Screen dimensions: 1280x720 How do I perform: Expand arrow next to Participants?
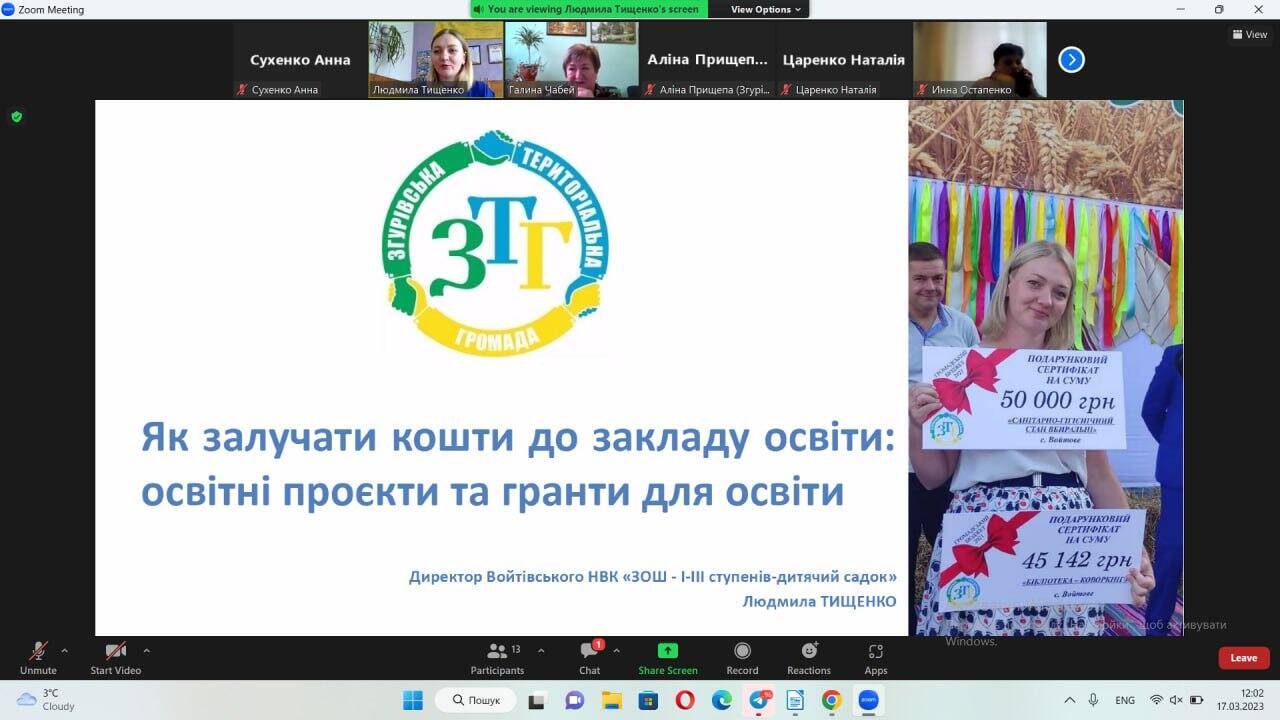click(x=541, y=650)
